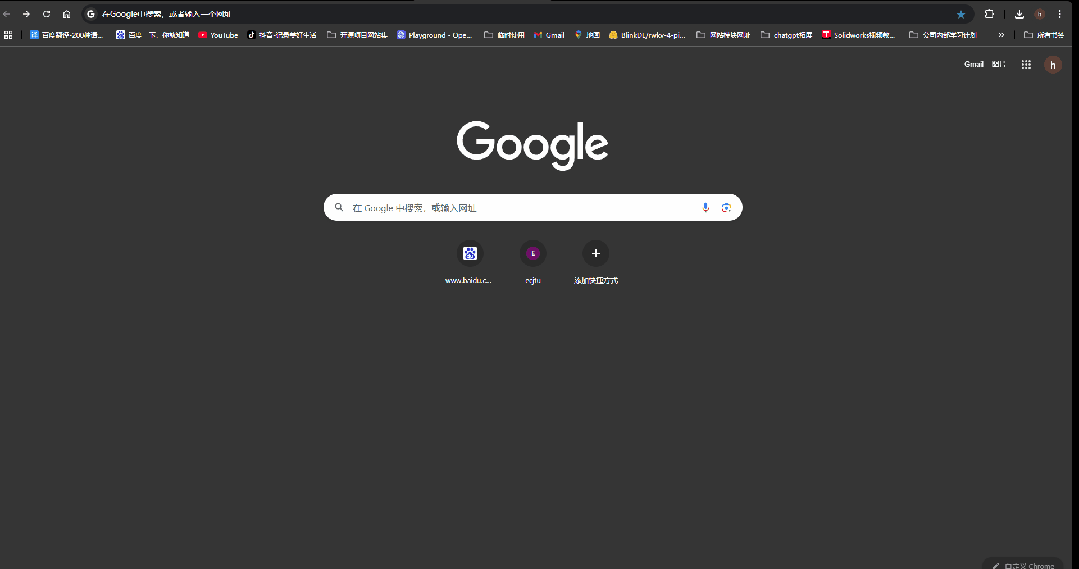Open the www.baidu.c... shortcut tile

[x=469, y=262]
